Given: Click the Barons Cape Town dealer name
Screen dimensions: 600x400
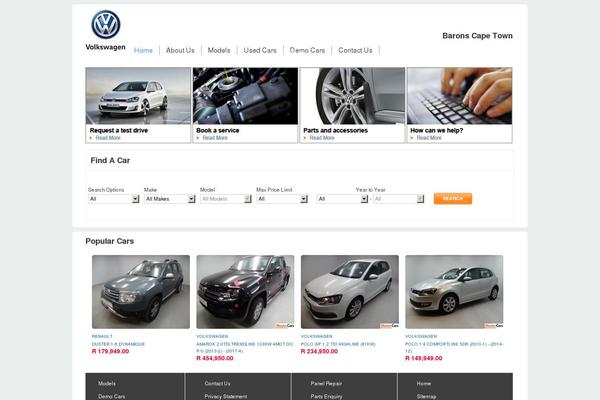Looking at the screenshot, I should coord(477,36).
